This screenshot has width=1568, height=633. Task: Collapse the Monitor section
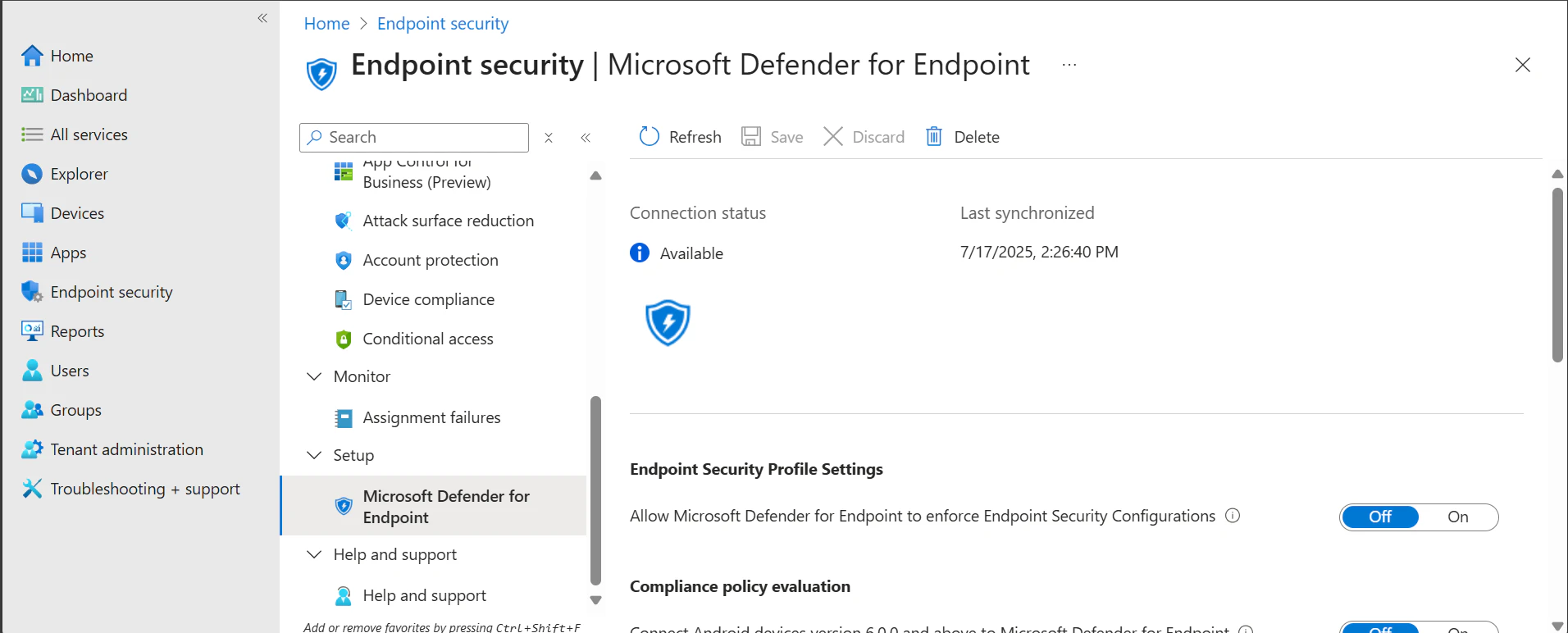click(x=314, y=376)
